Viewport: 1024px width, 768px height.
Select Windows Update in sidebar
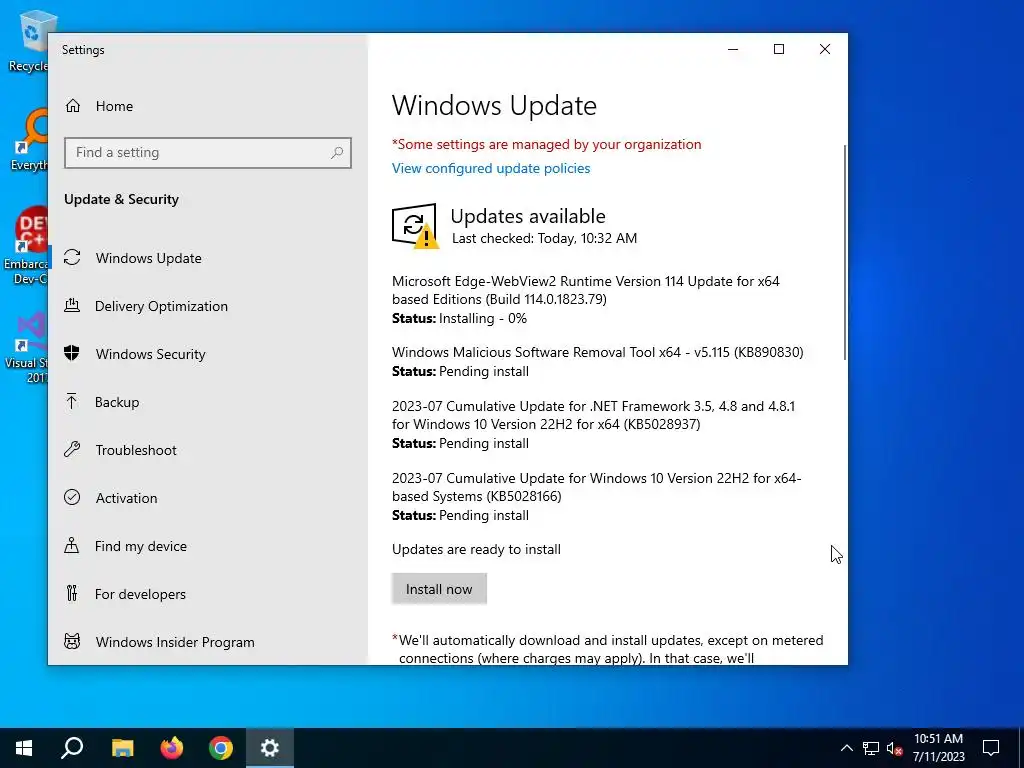tap(208, 258)
